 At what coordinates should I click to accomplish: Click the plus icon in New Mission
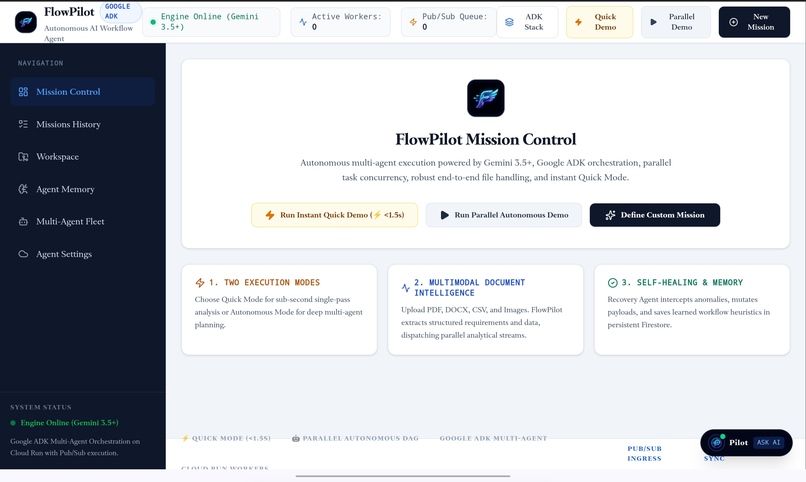[x=734, y=22]
